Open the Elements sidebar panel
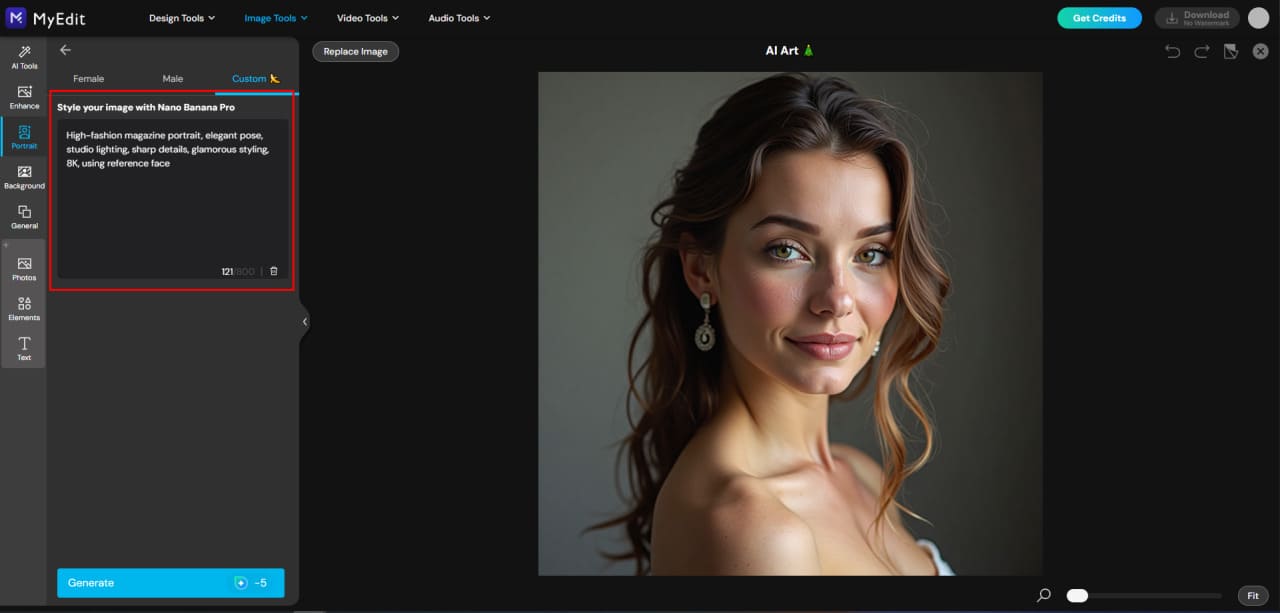 [x=24, y=308]
